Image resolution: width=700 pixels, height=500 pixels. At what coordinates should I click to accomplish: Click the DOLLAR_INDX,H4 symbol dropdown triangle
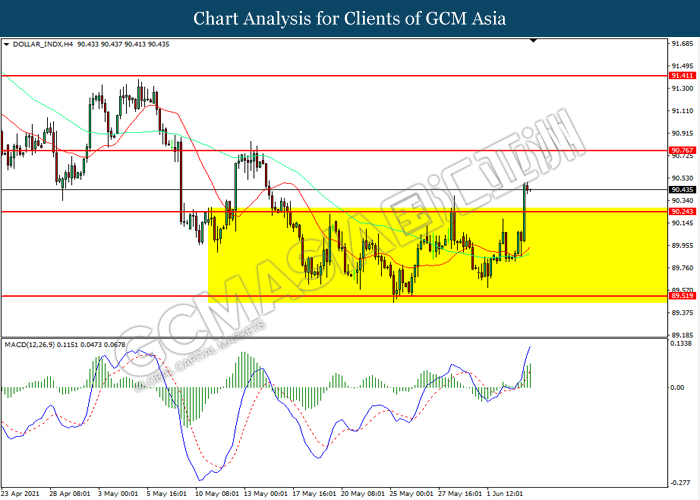pyautogui.click(x=6, y=44)
